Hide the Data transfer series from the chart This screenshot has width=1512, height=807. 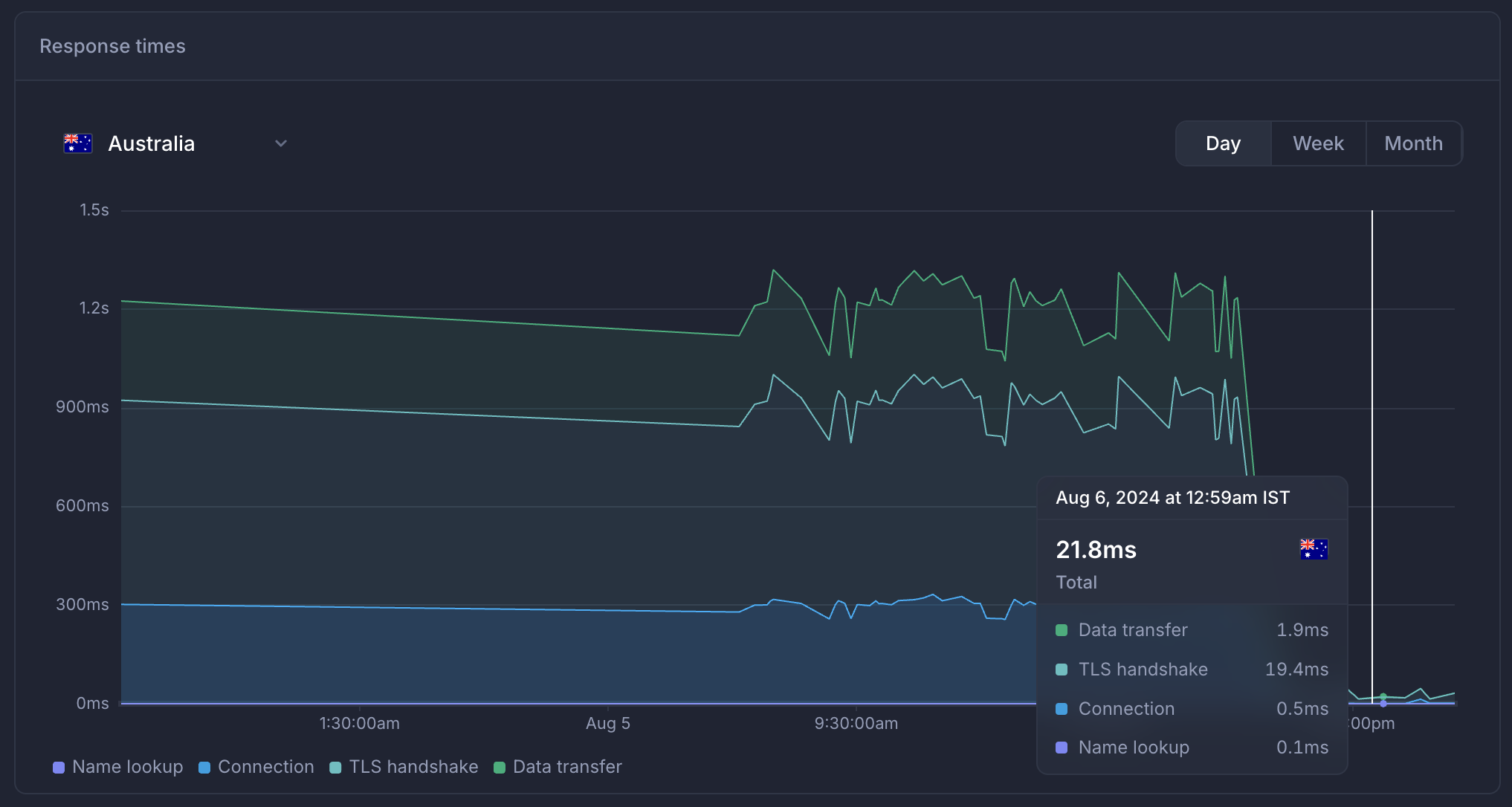coord(558,766)
